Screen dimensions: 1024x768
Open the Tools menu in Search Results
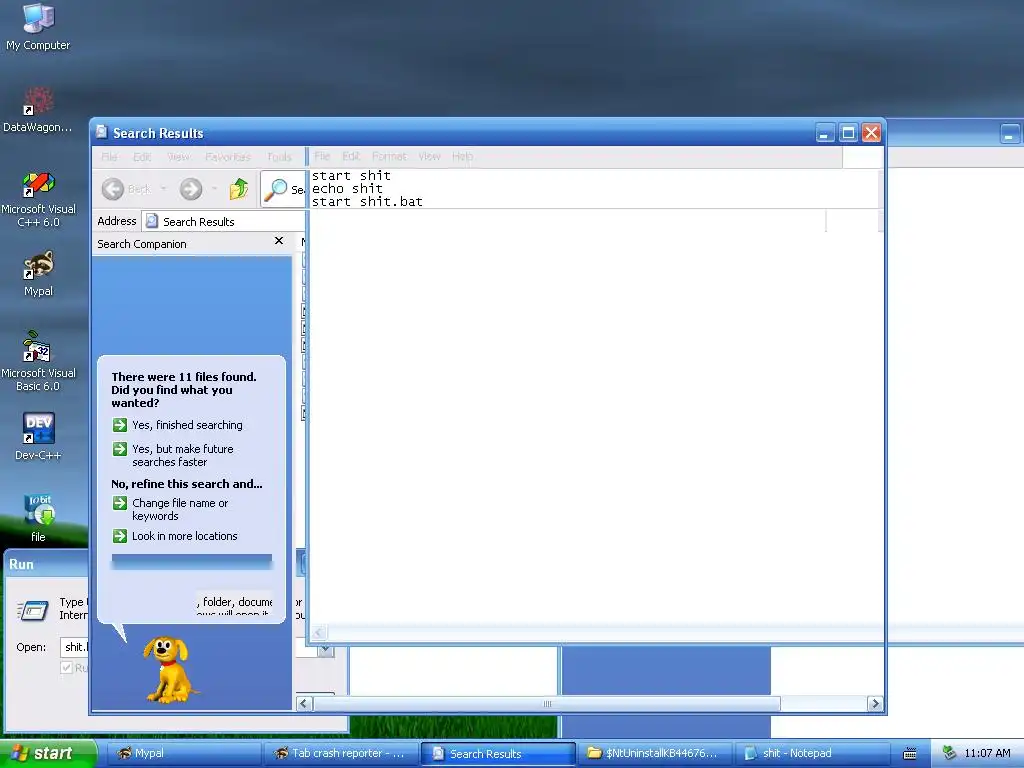coord(279,157)
